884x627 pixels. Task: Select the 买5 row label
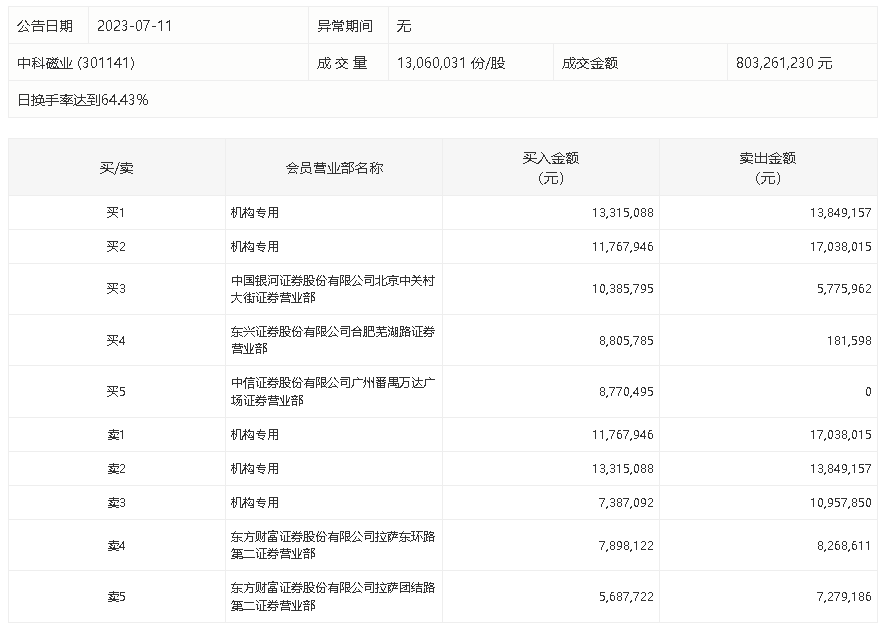pos(116,391)
